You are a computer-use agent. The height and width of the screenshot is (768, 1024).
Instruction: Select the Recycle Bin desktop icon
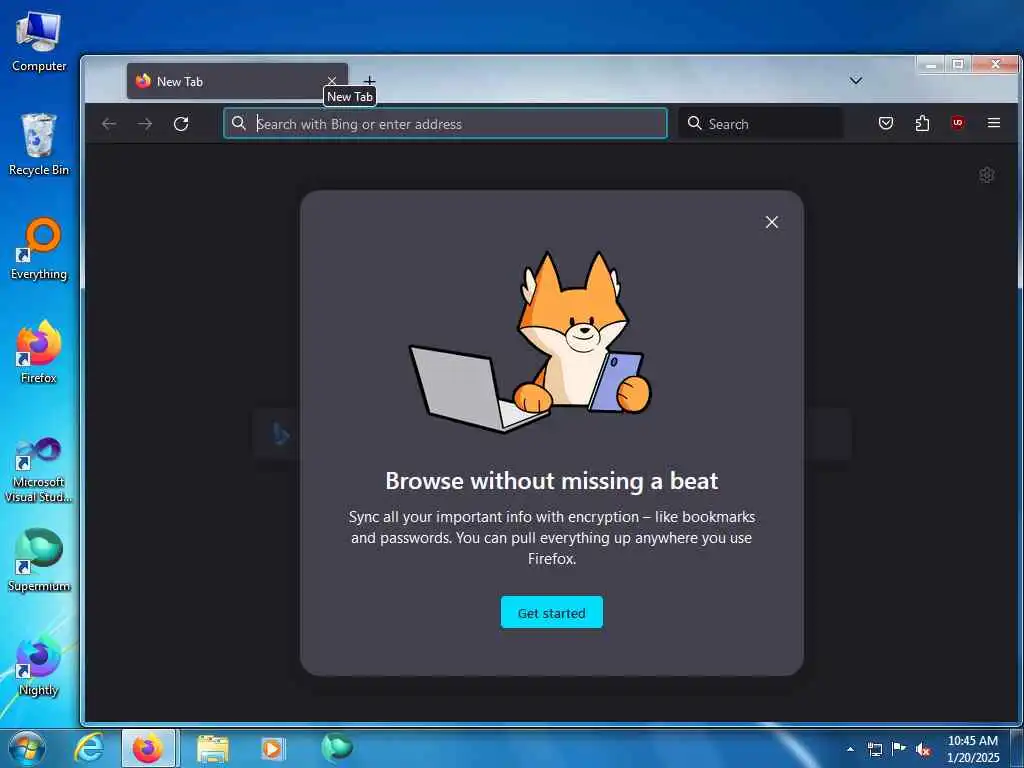tap(39, 145)
